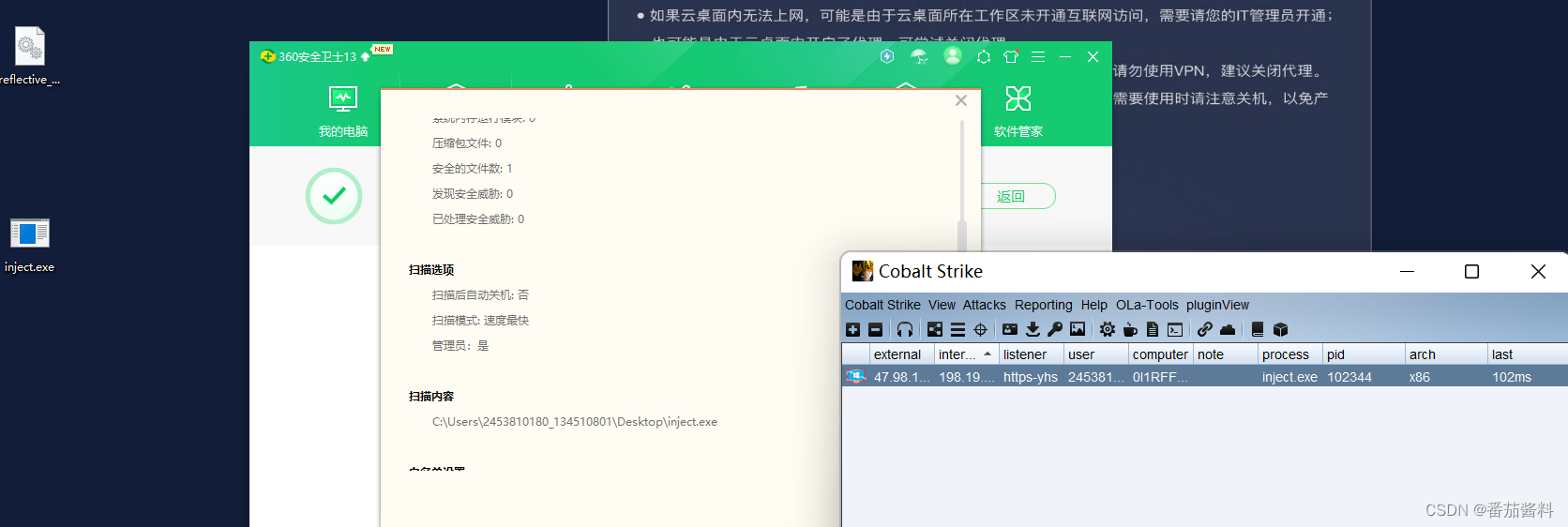Click the green checkmark status circle
Screen dimensions: 1568x527
coord(334,196)
